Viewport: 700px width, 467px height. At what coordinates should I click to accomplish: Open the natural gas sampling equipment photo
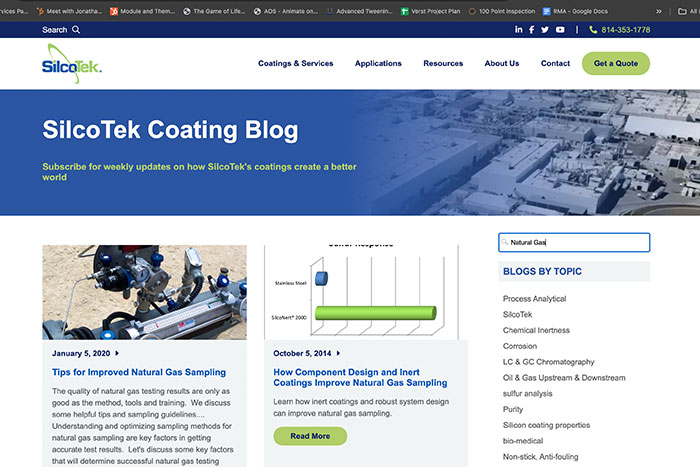click(144, 292)
